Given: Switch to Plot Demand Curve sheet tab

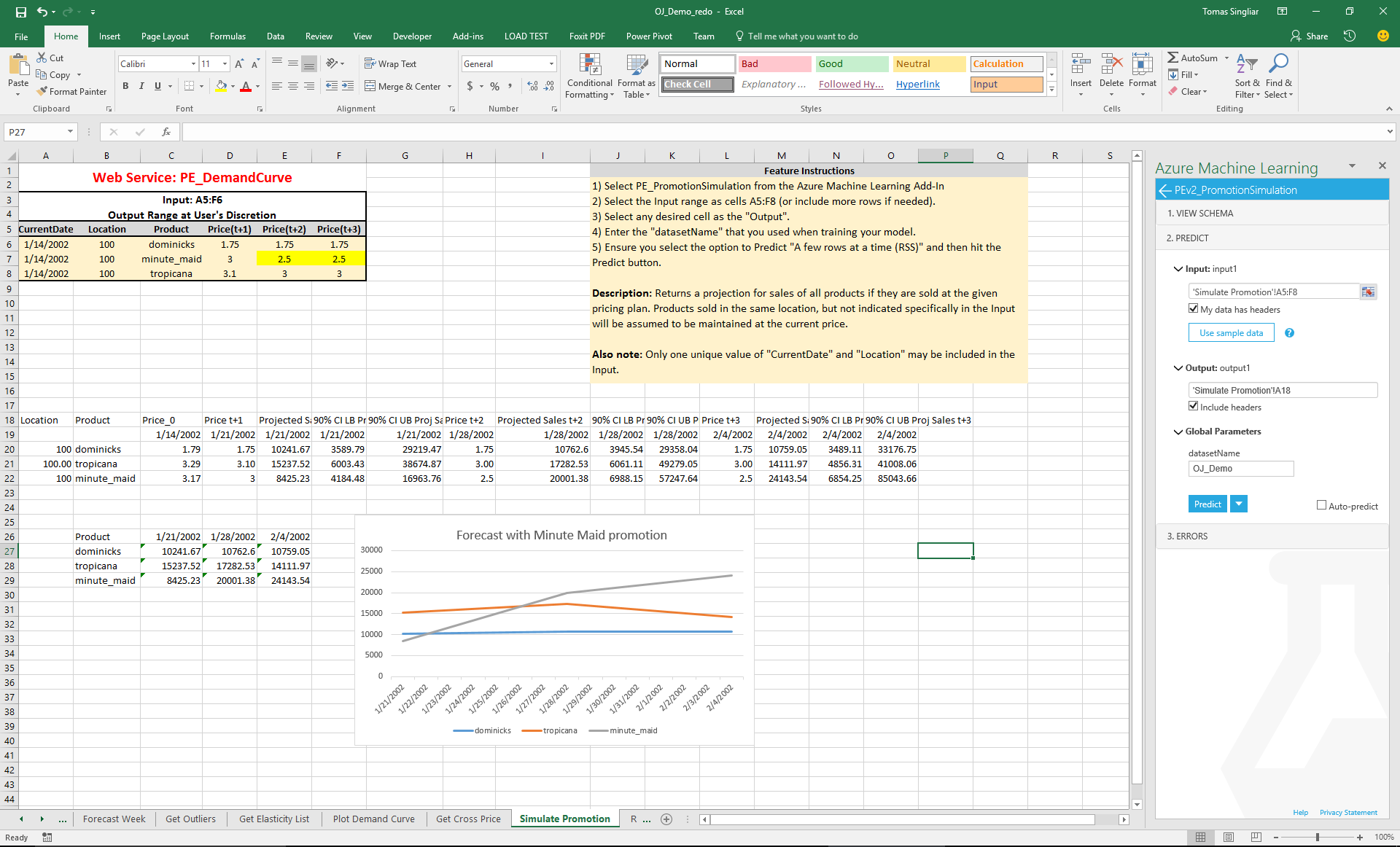Looking at the screenshot, I should (x=373, y=819).
